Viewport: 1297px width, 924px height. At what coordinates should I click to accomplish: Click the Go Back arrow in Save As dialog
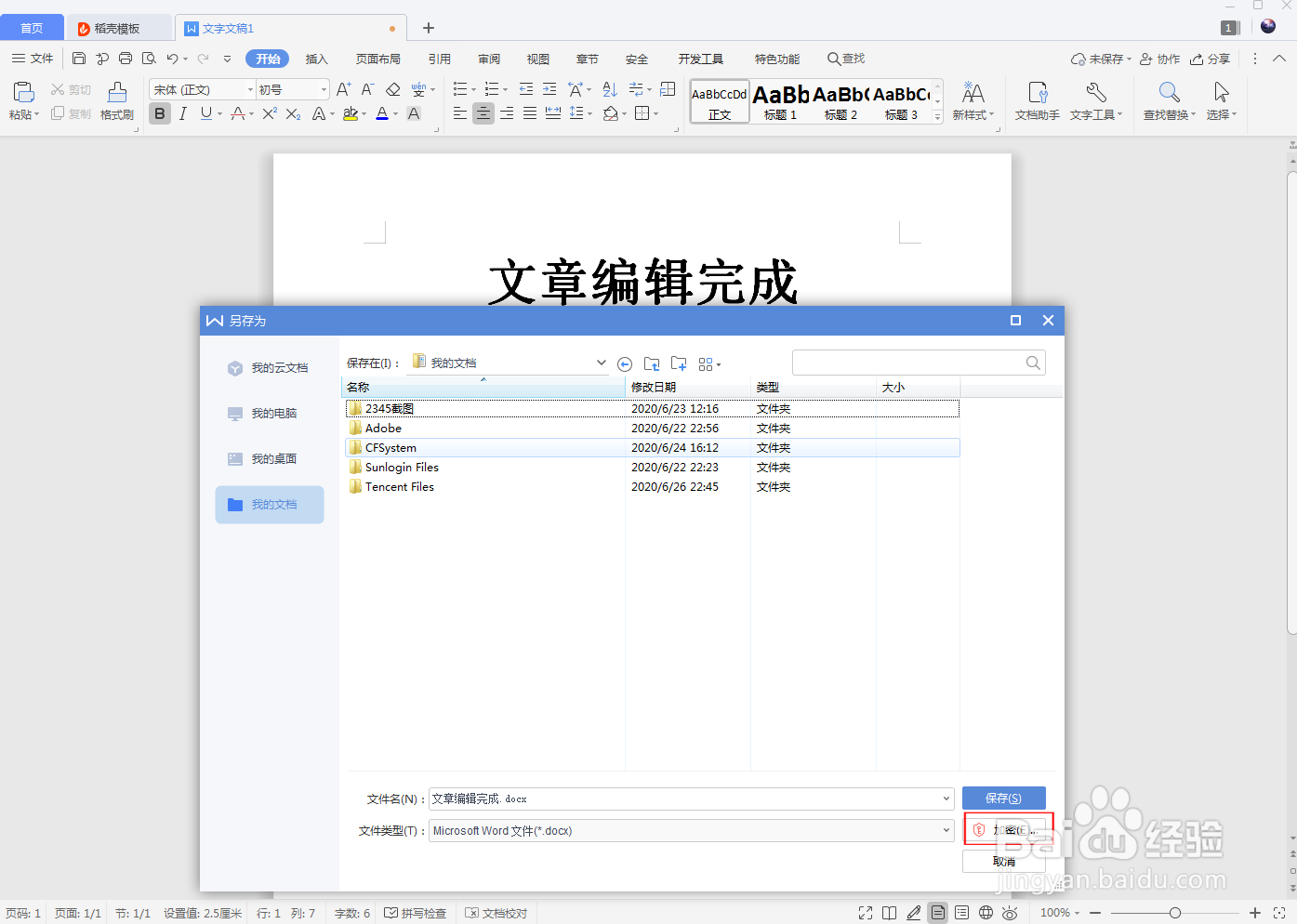pyautogui.click(x=624, y=363)
